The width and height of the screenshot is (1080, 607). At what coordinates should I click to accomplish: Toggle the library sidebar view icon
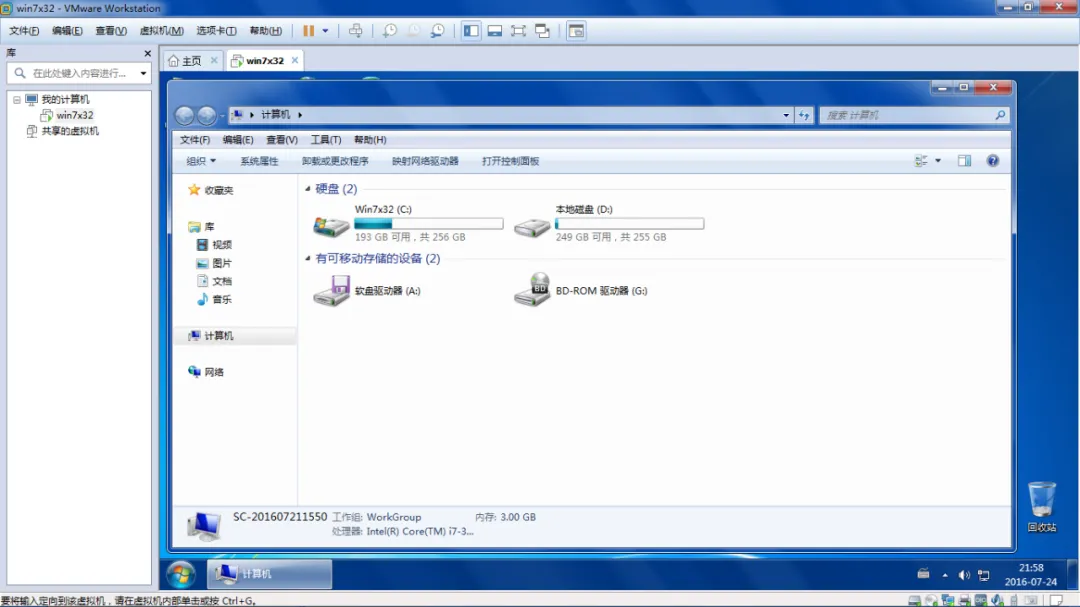click(471, 30)
